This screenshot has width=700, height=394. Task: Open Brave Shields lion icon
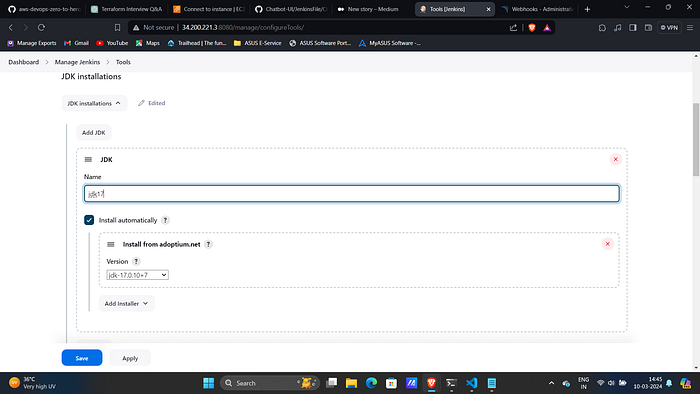[x=532, y=28]
